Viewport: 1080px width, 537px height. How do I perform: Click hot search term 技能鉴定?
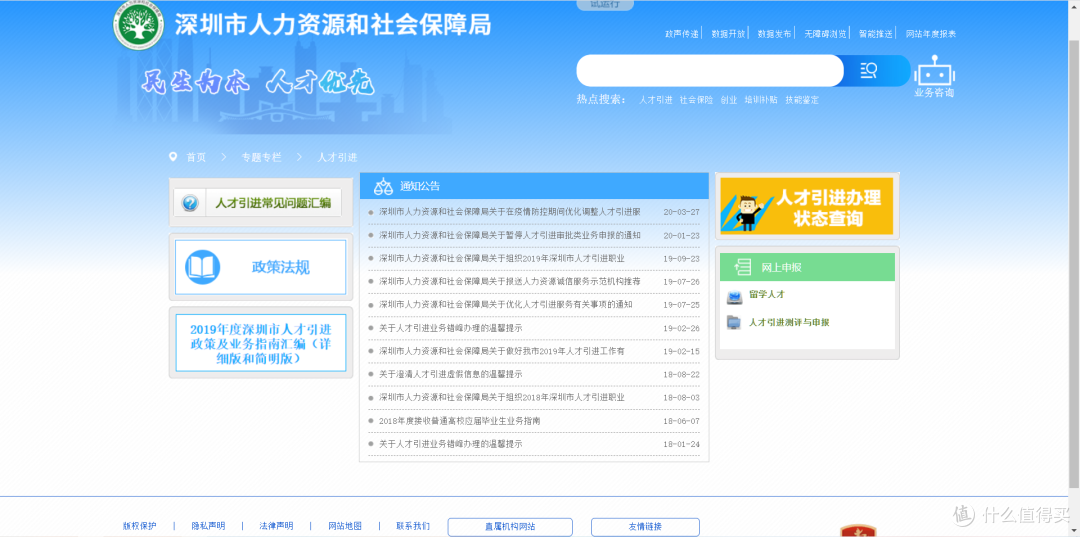[x=802, y=100]
